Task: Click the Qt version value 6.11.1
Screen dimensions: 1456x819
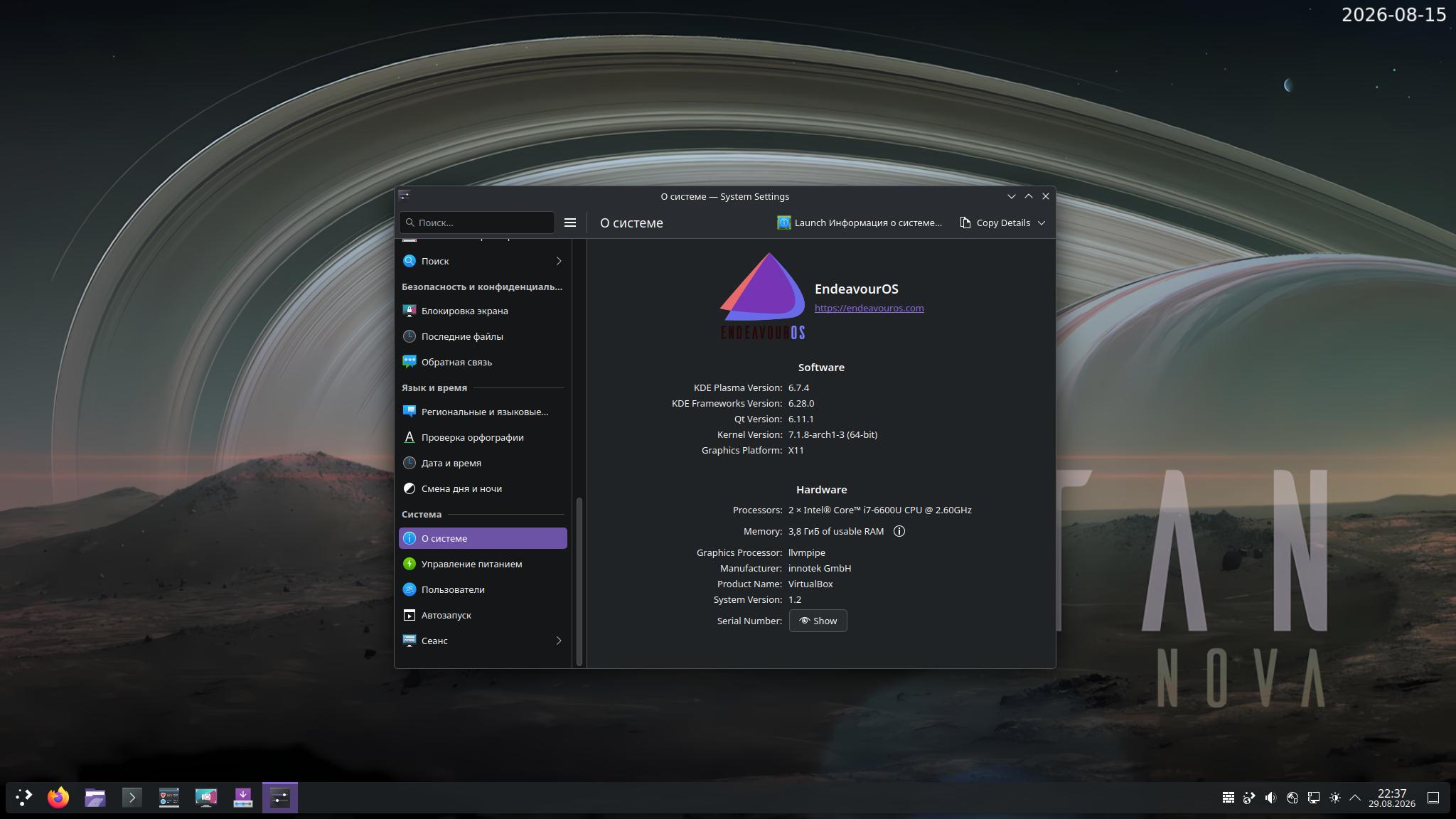Action: (801, 419)
